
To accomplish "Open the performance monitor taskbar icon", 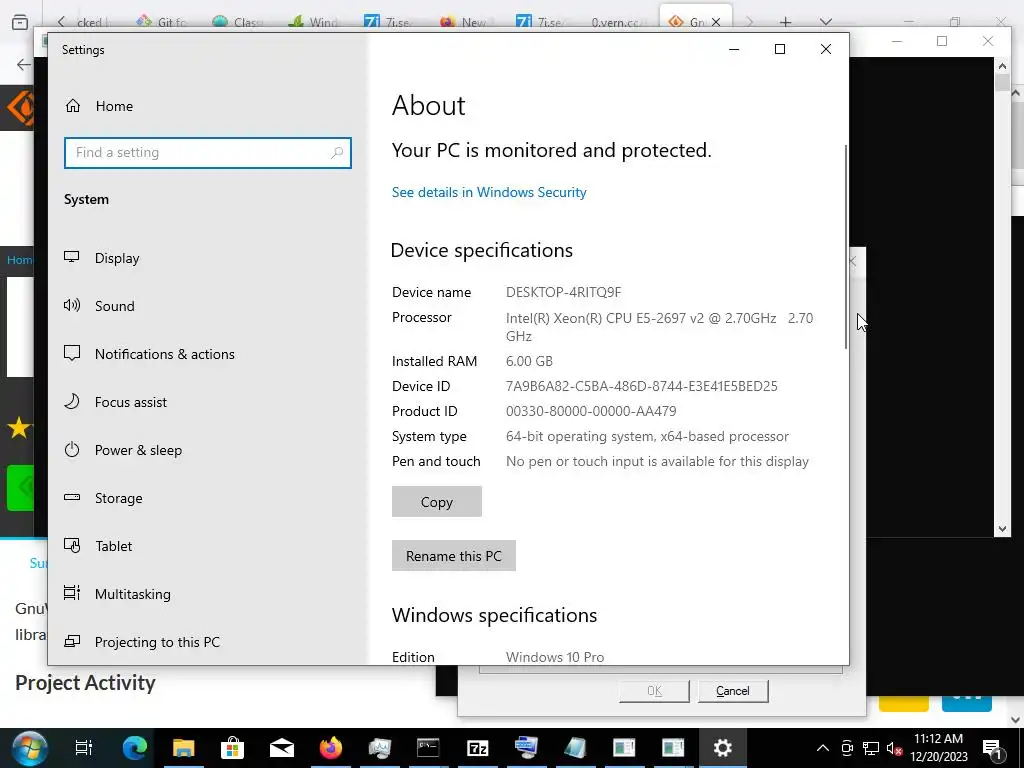I will (379, 748).
